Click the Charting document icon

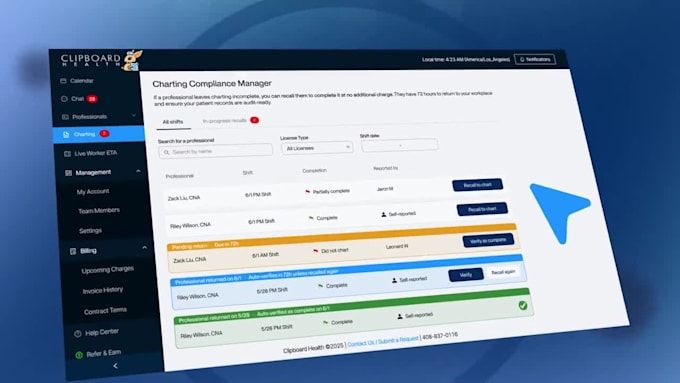66,135
